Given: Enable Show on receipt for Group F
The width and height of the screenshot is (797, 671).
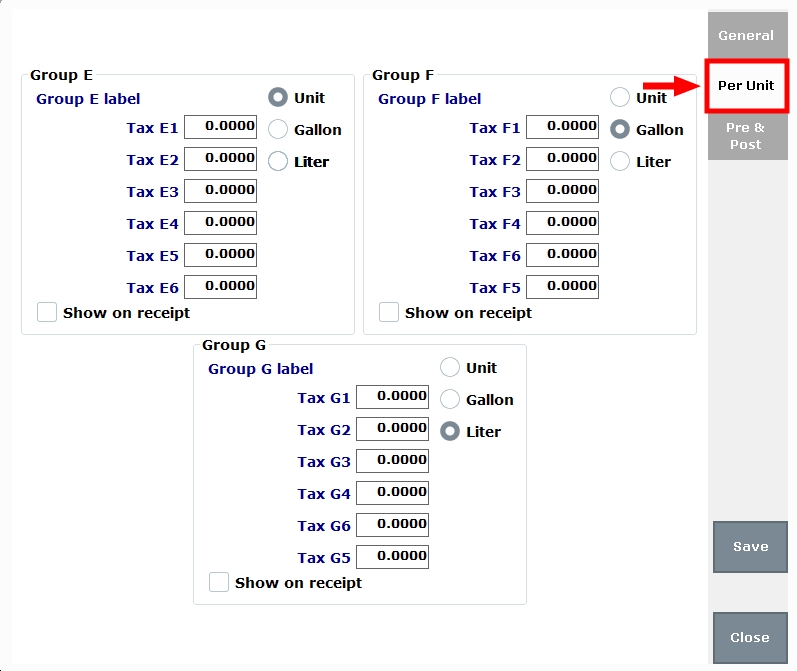Looking at the screenshot, I should [x=389, y=312].
